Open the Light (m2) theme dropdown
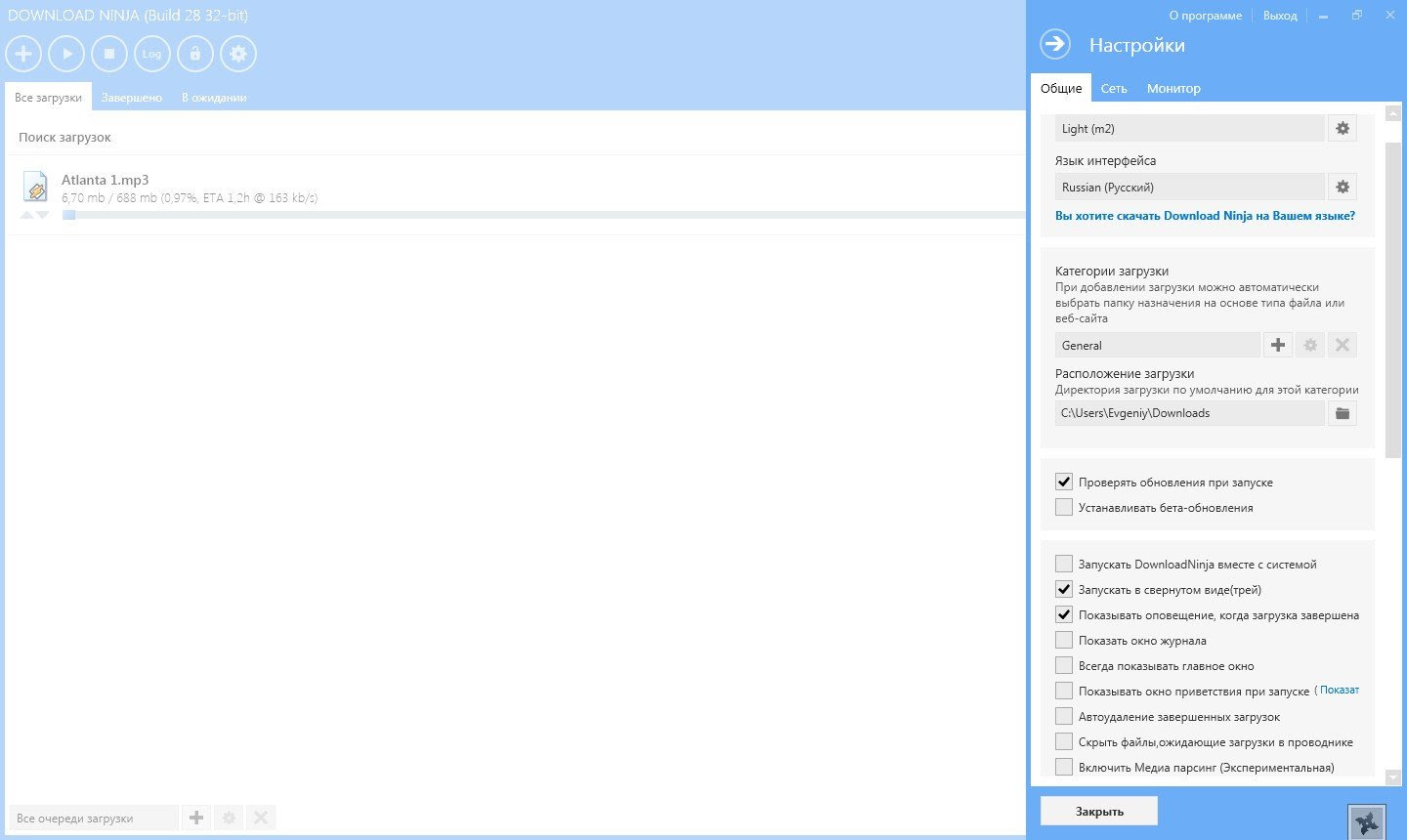Screen dimensions: 1407x840 tap(1189, 128)
